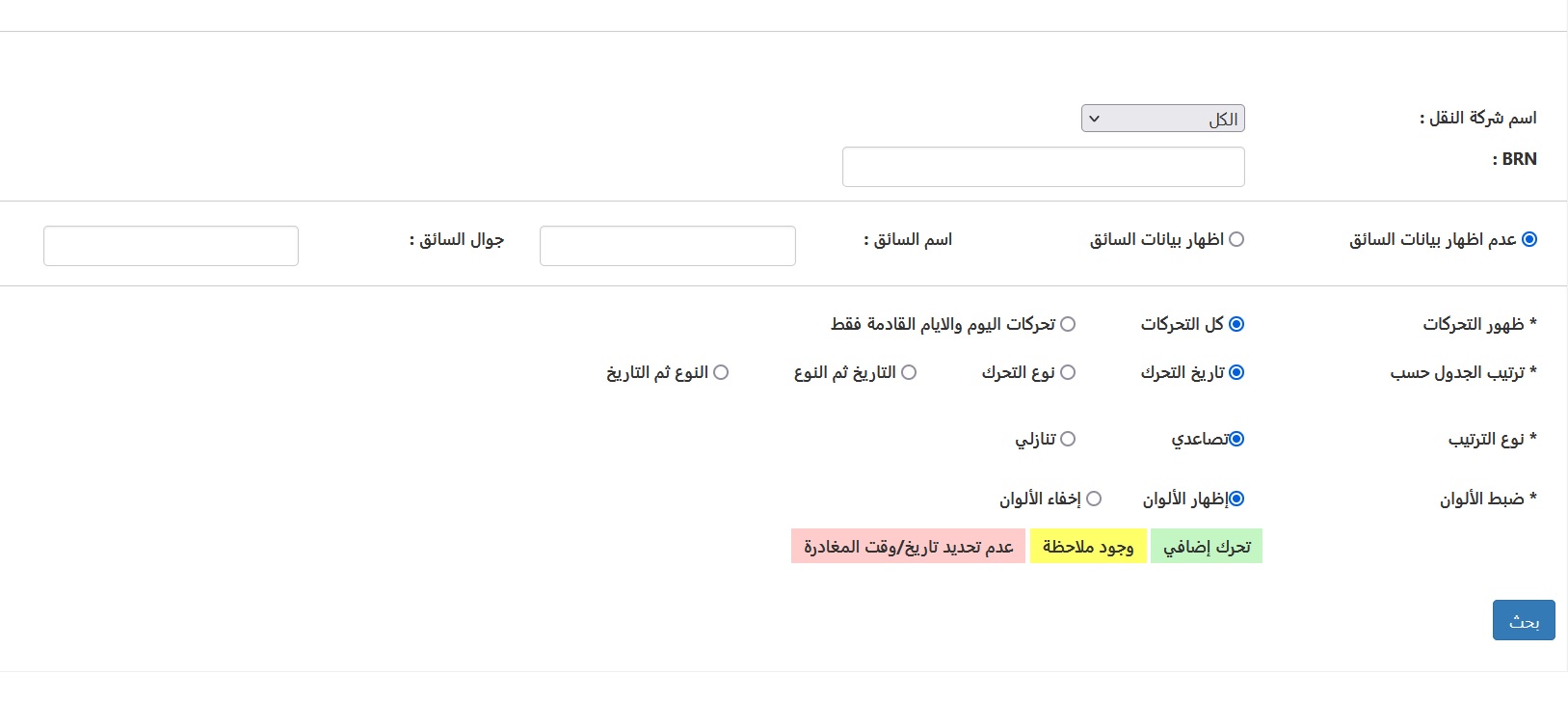Image resolution: width=1568 pixels, height=702 pixels.
Task: Click the green 'تحرك إضافي' color legend
Action: pos(1206,547)
